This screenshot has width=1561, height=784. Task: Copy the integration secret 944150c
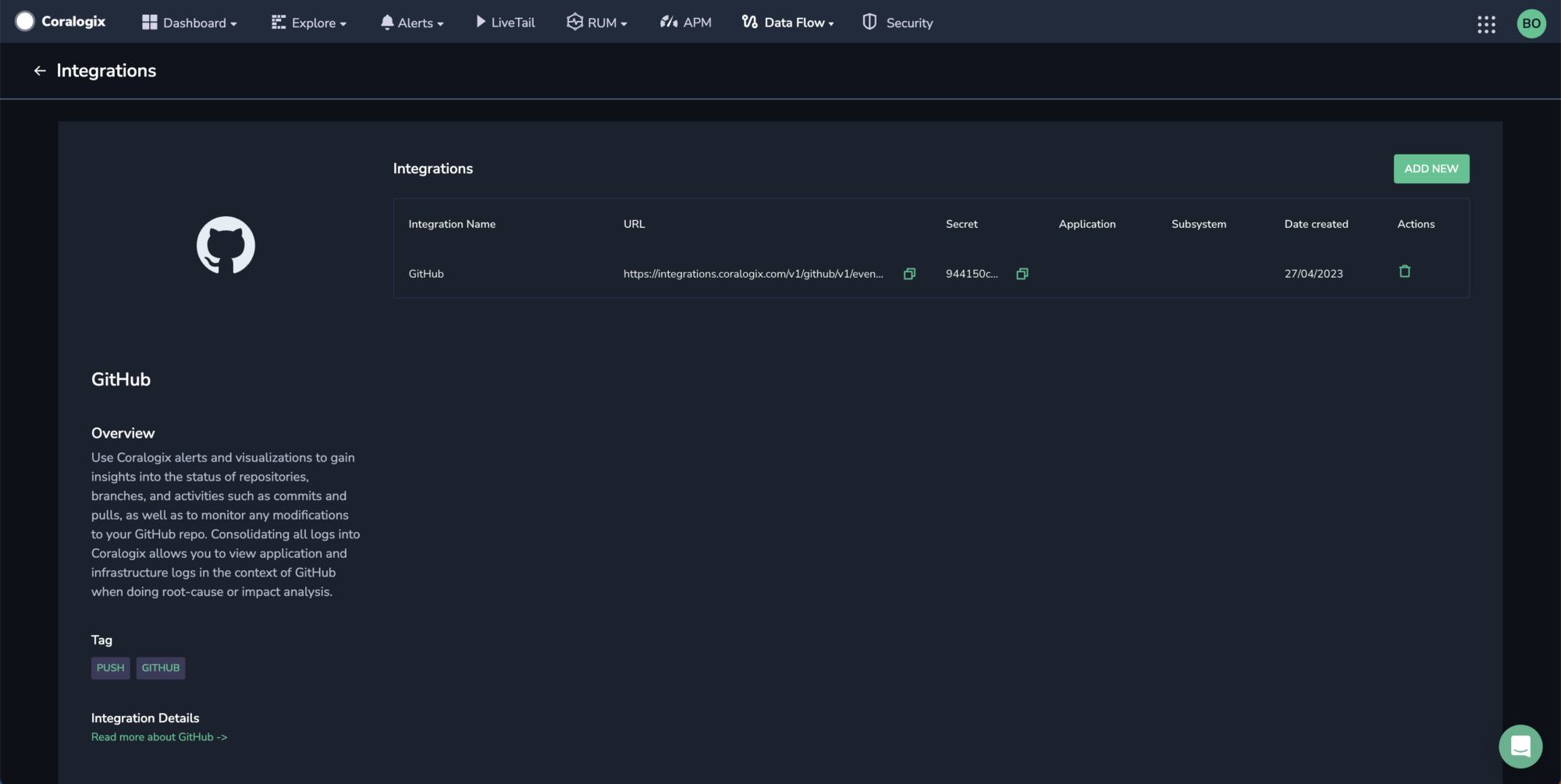(1022, 274)
